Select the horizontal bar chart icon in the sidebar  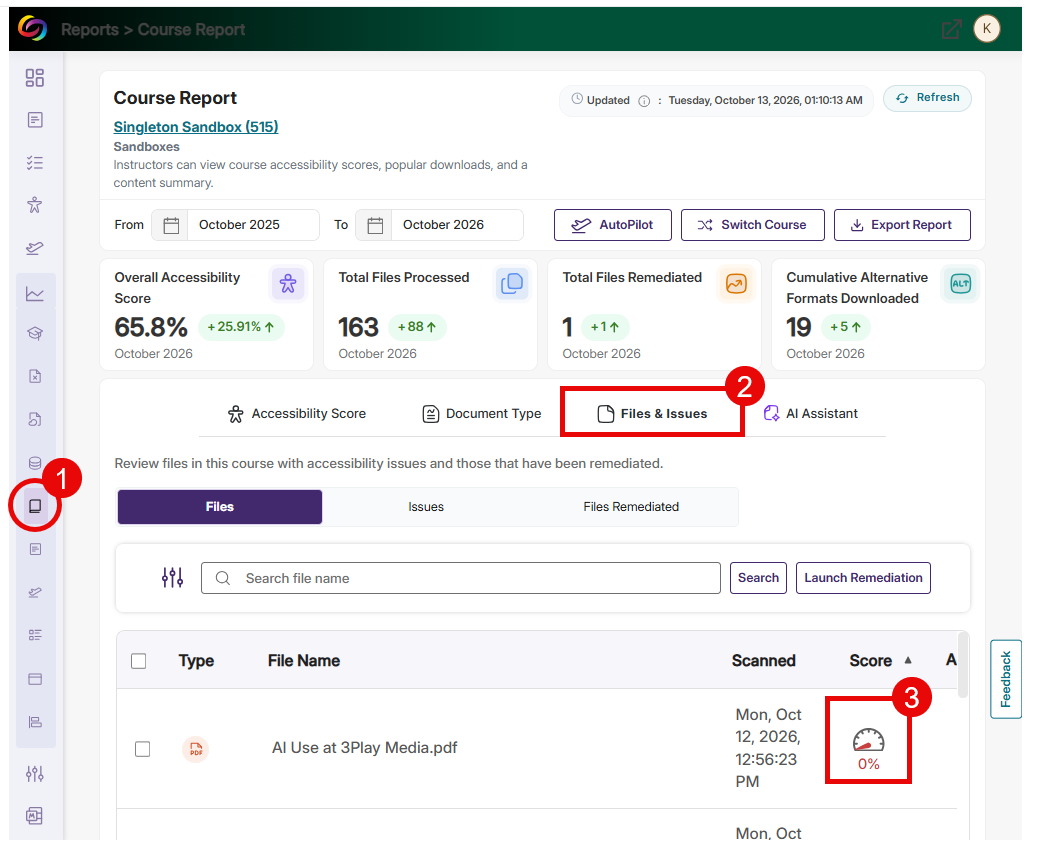34,722
